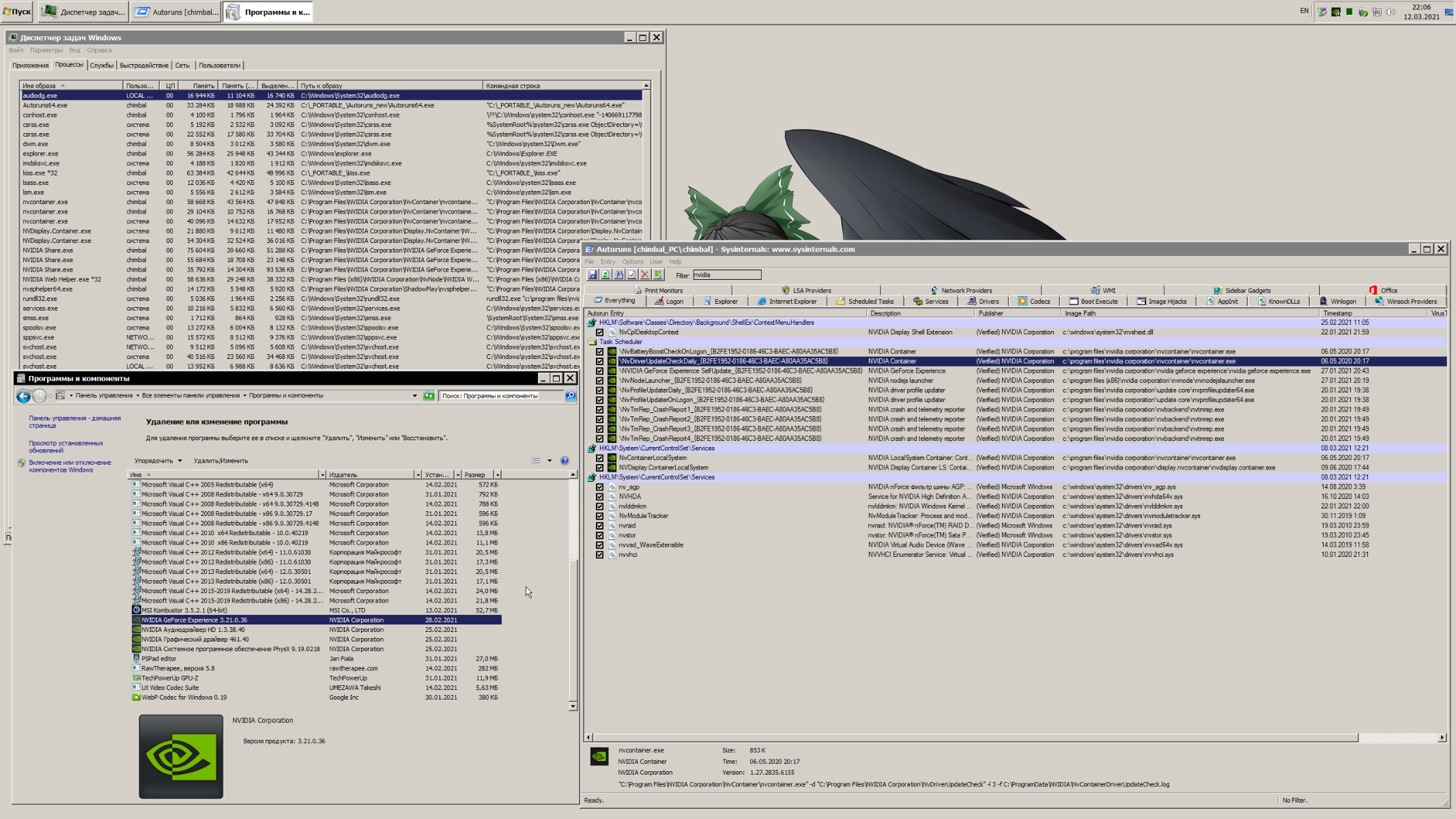Uncheck the NvCplDesktopContext autorun entry
Viewport: 1456px width, 819px height.
(600, 332)
